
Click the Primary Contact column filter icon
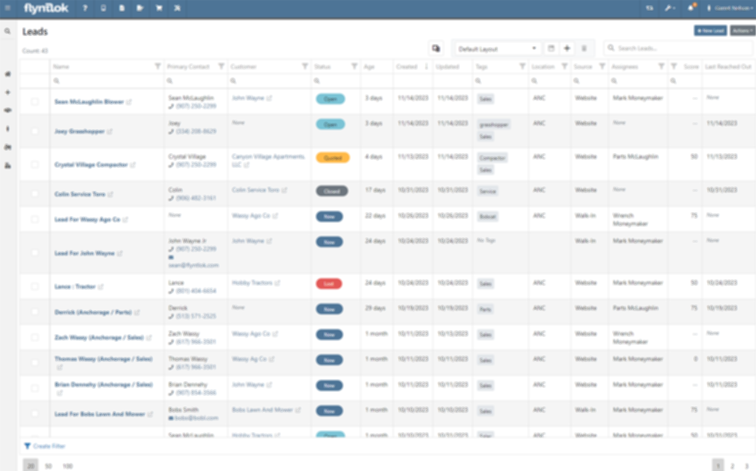click(x=221, y=67)
